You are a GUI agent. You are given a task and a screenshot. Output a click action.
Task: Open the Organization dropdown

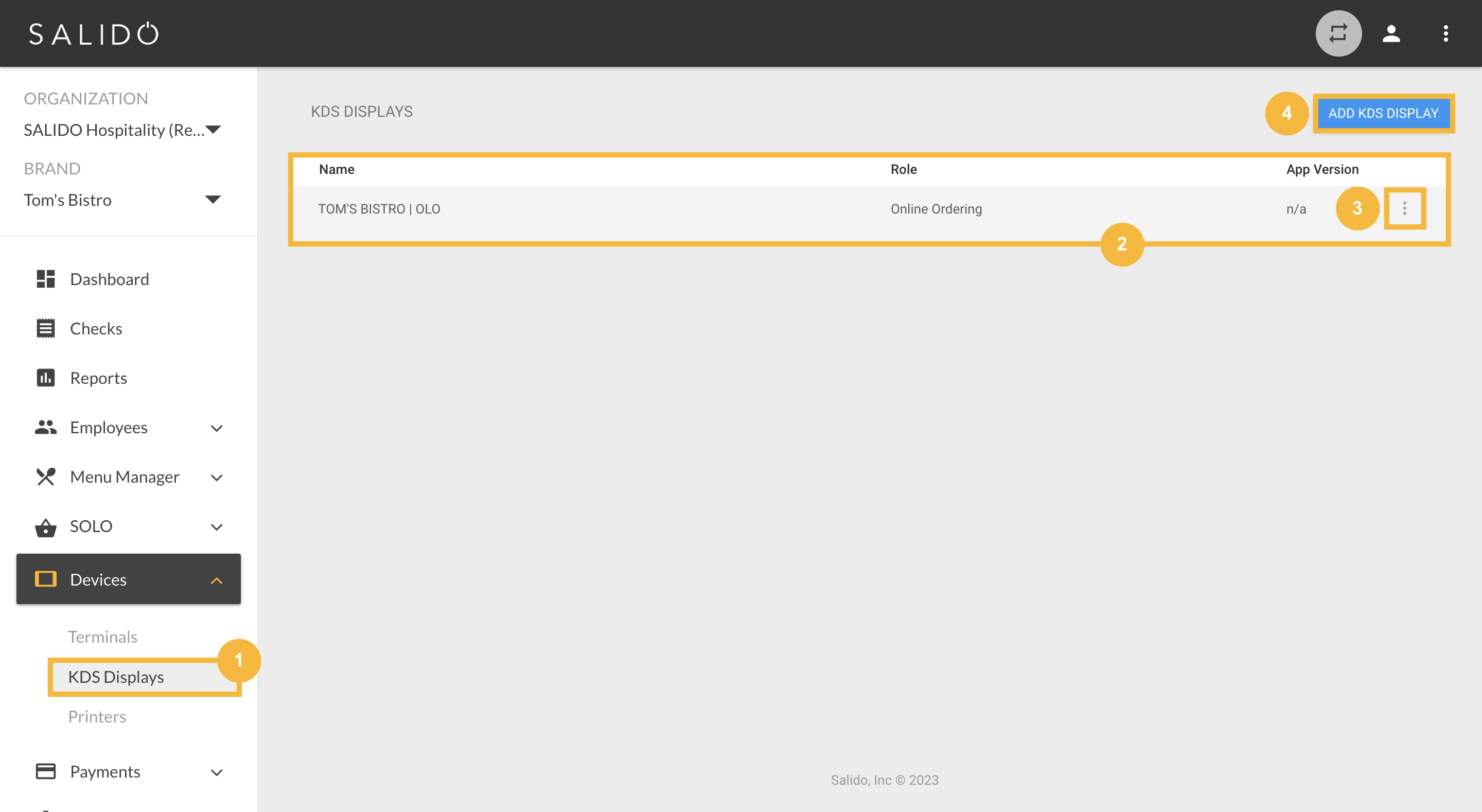[x=122, y=130]
